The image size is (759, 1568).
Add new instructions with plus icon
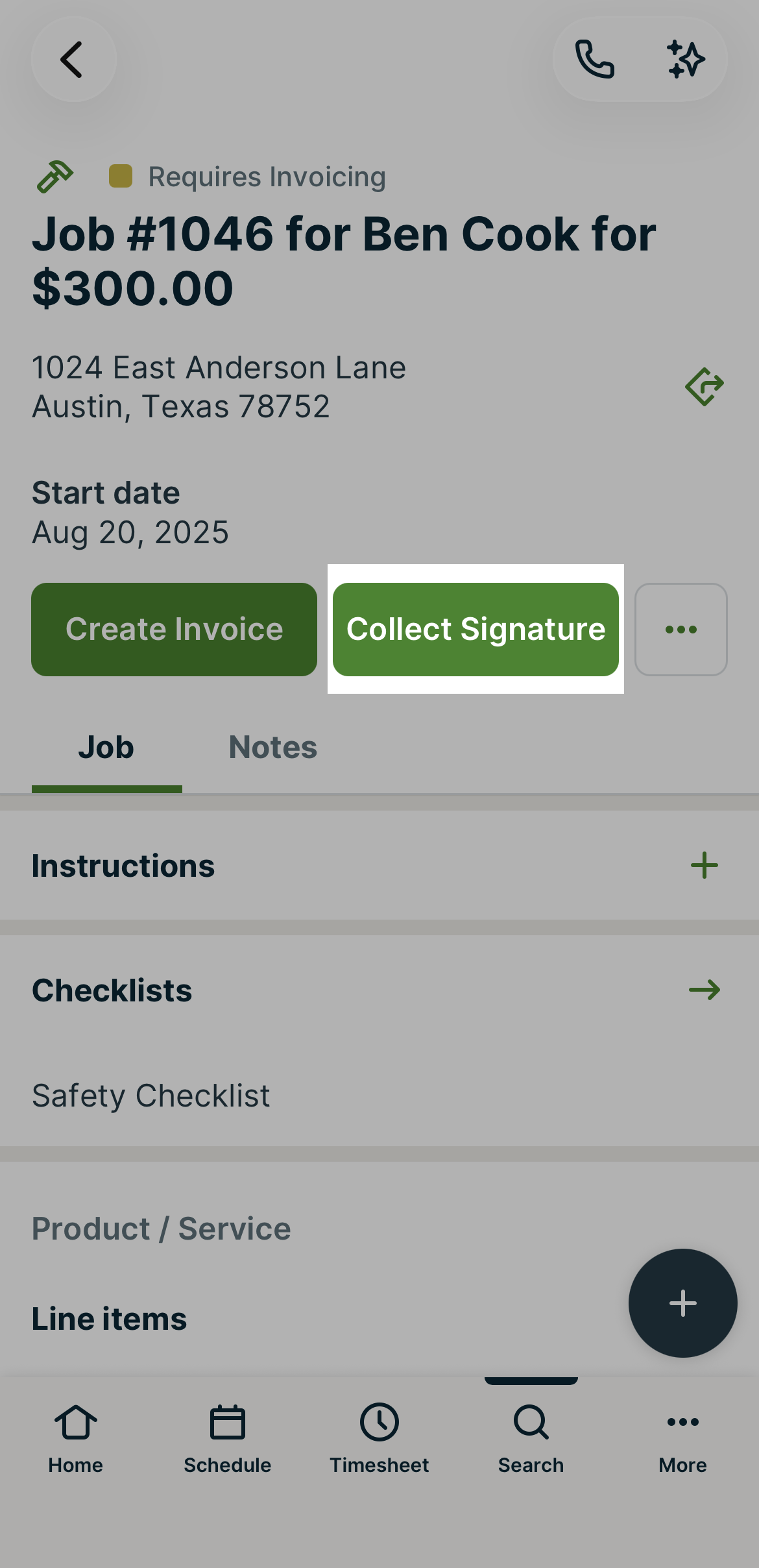pos(705,866)
